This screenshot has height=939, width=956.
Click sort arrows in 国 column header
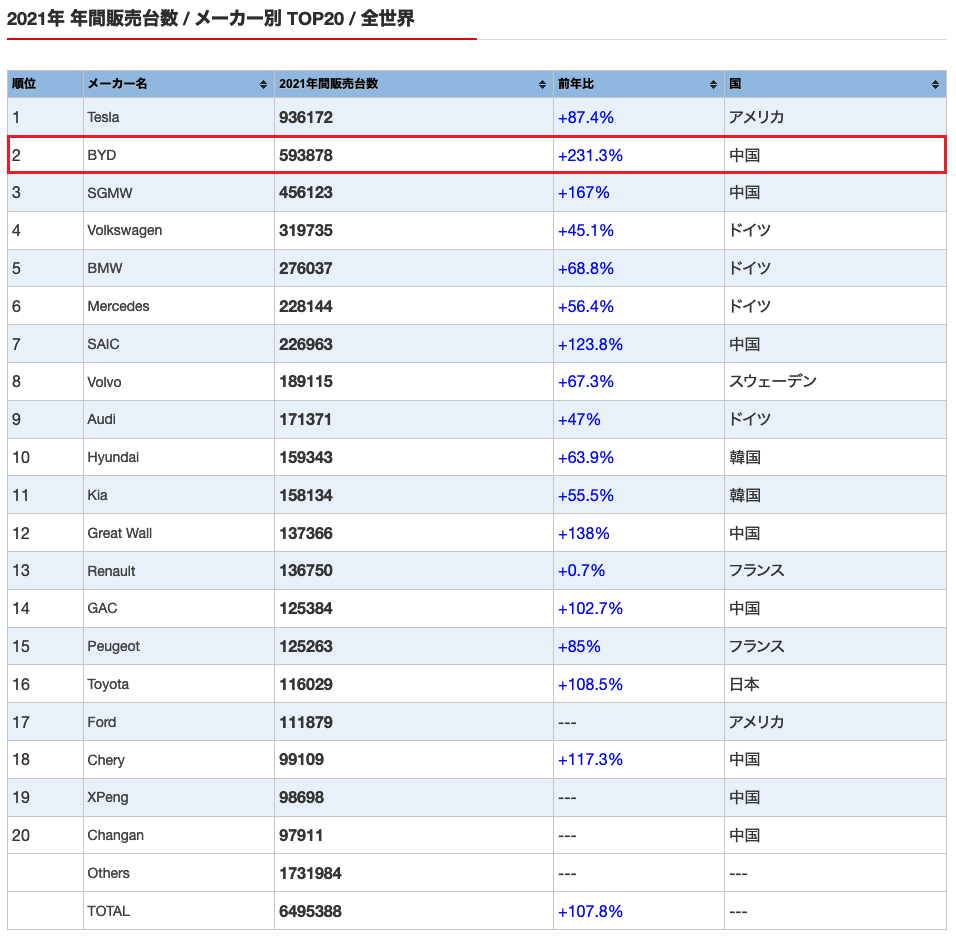[935, 85]
